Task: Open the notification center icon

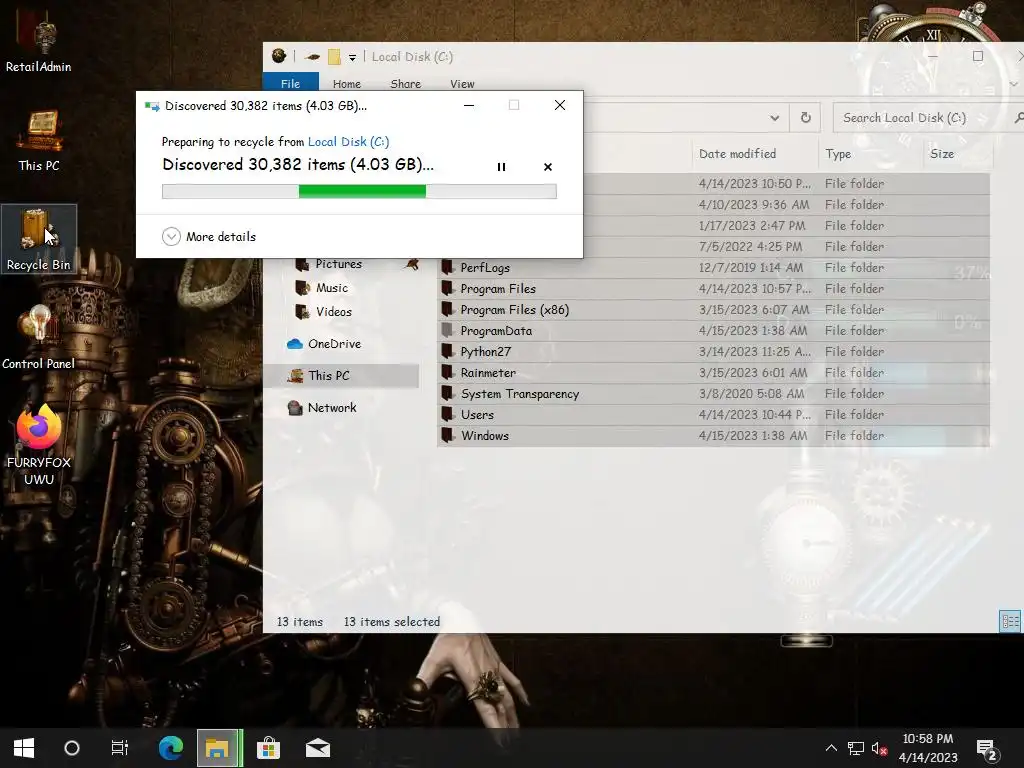Action: tap(987, 750)
